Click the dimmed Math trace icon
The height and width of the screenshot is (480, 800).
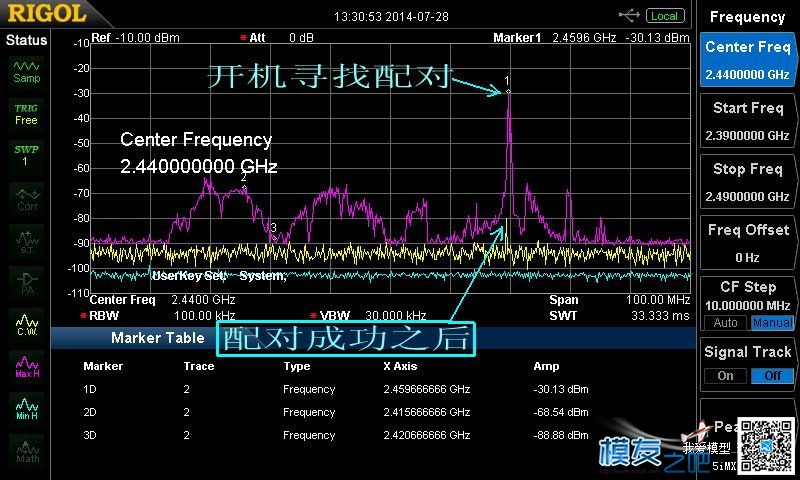[27, 452]
